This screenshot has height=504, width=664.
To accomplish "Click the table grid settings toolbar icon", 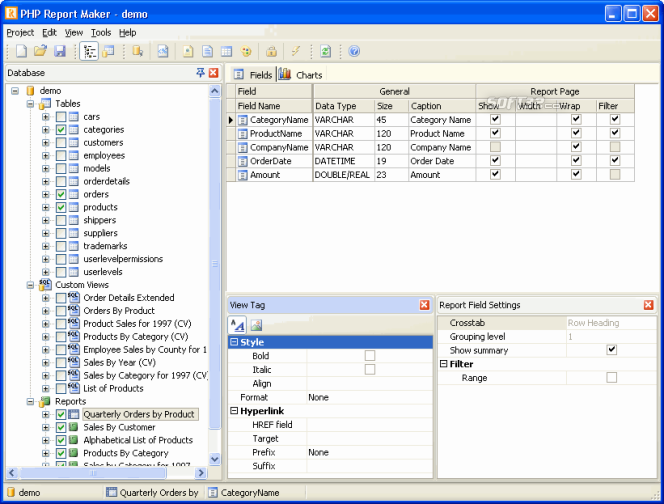I will tap(227, 51).
